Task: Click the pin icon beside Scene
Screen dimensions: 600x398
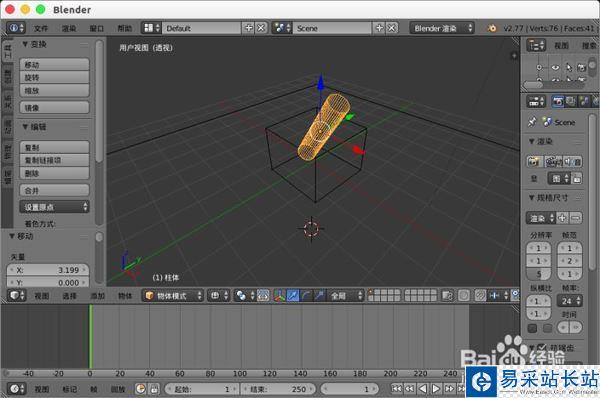Action: pos(532,122)
